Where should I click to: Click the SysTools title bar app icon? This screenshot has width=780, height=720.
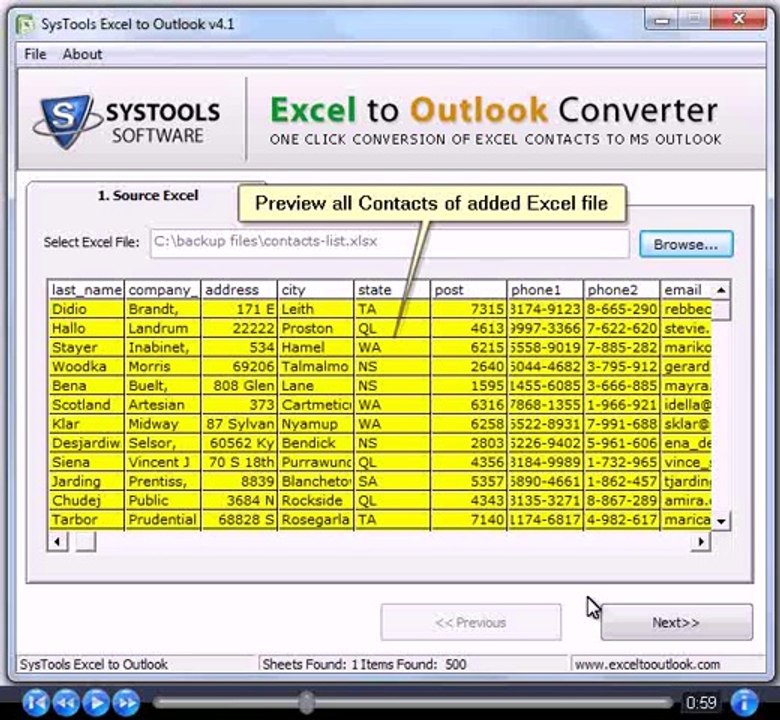tap(24, 25)
